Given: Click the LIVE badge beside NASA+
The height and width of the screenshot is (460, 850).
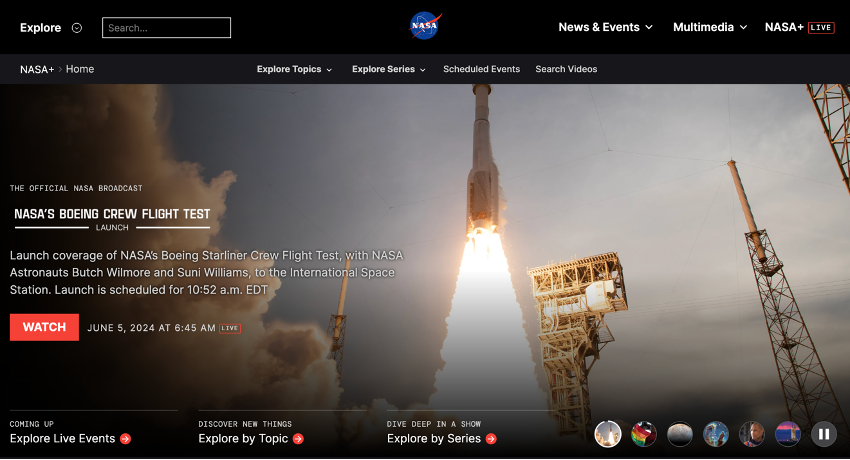Looking at the screenshot, I should (x=821, y=28).
